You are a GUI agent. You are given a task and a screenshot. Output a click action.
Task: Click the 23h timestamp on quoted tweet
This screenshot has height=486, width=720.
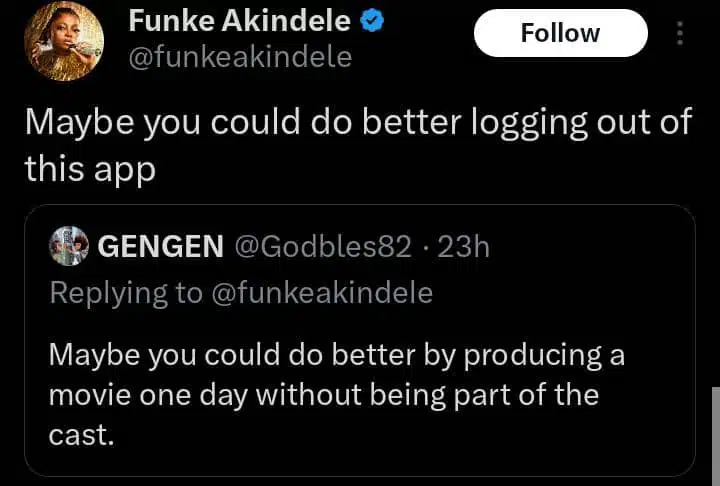pyautogui.click(x=462, y=246)
